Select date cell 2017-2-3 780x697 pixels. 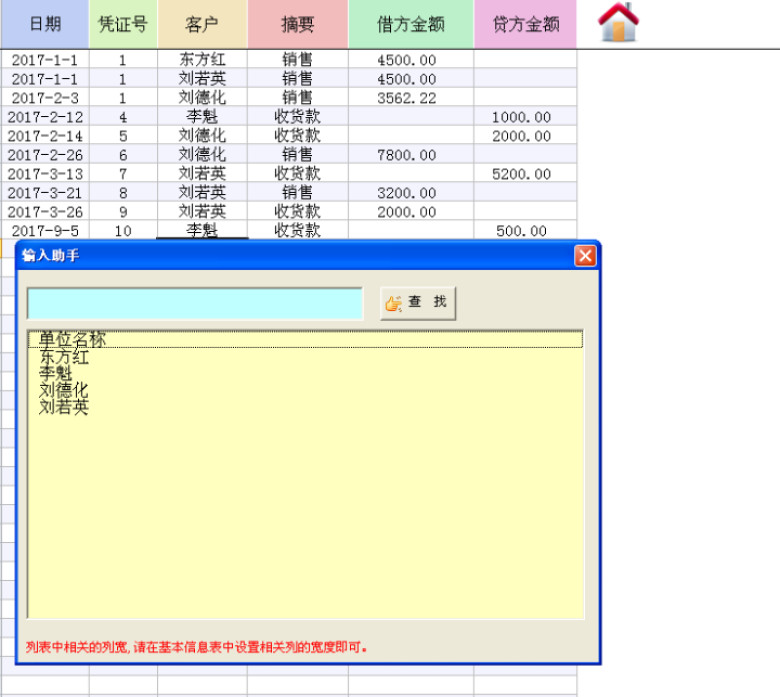pyautogui.click(x=45, y=98)
